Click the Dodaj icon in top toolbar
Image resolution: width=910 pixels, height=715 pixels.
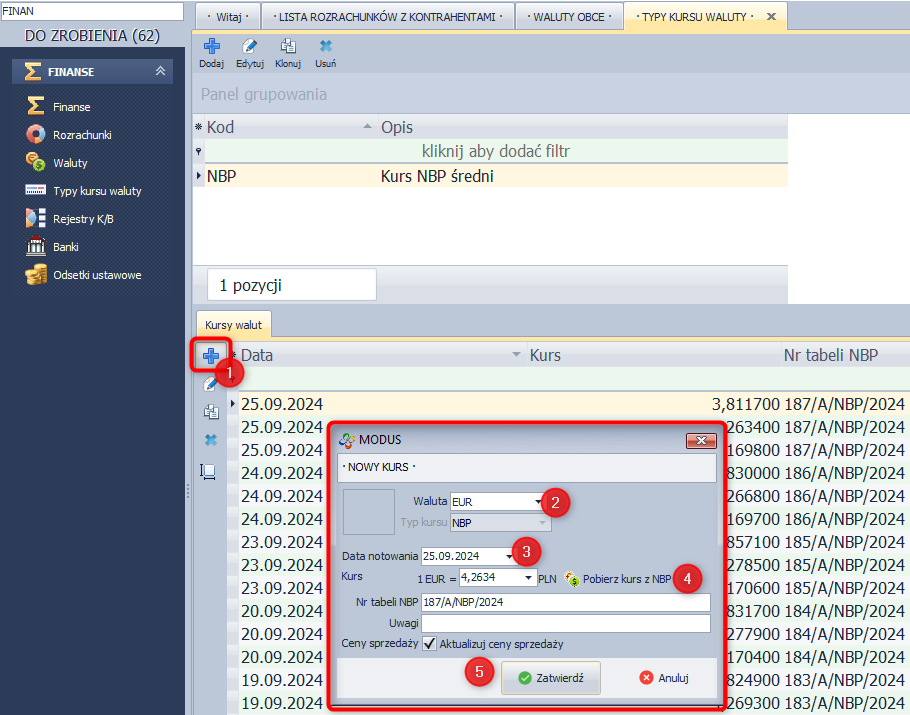click(211, 47)
